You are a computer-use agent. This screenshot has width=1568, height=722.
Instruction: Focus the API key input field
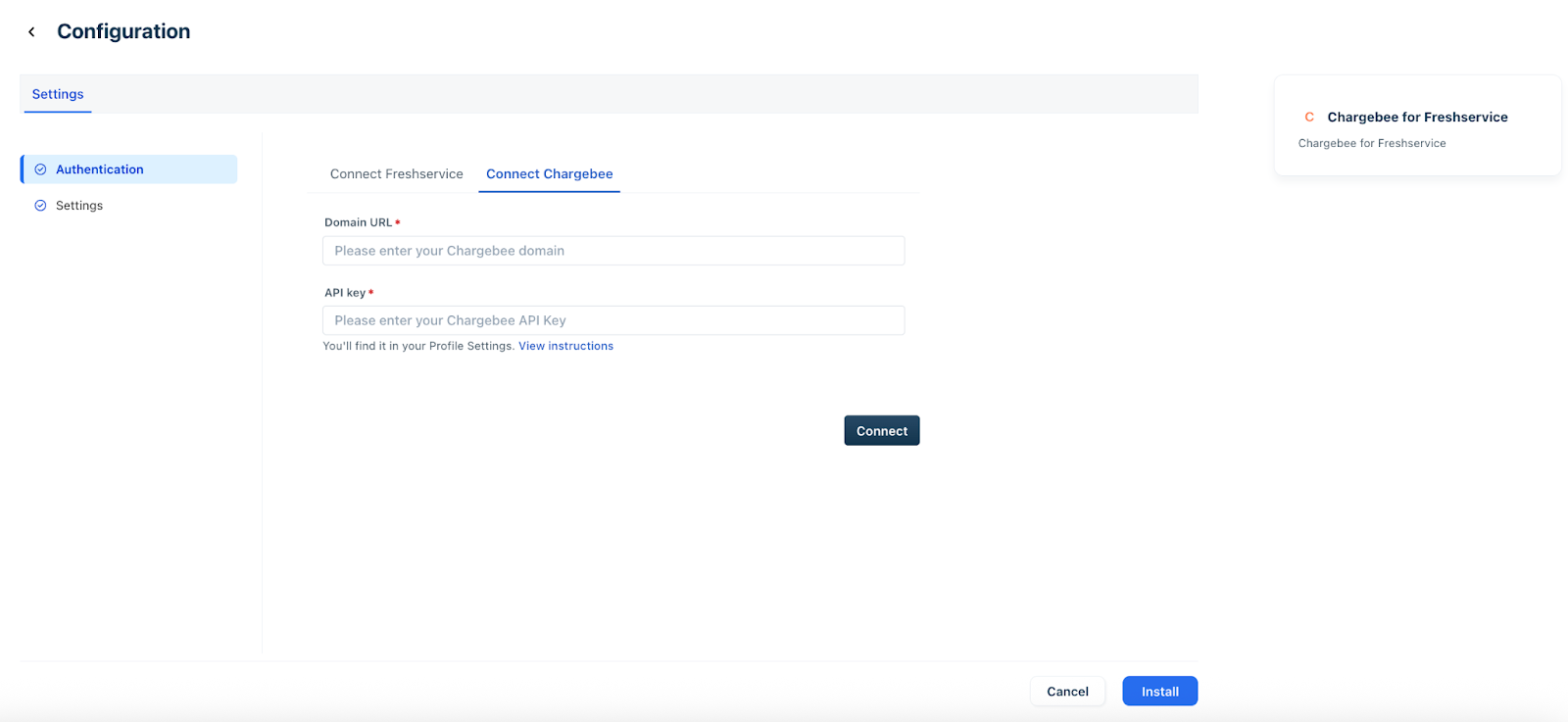tap(613, 320)
